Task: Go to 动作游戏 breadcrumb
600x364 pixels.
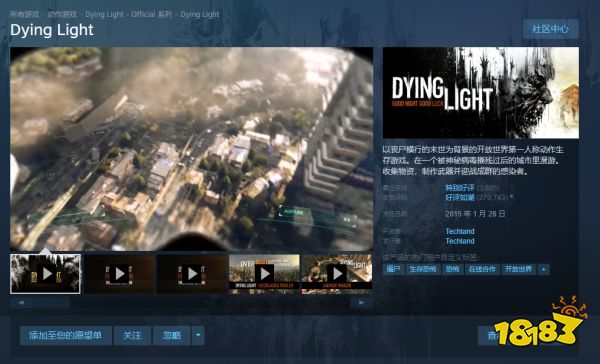Action: point(62,15)
